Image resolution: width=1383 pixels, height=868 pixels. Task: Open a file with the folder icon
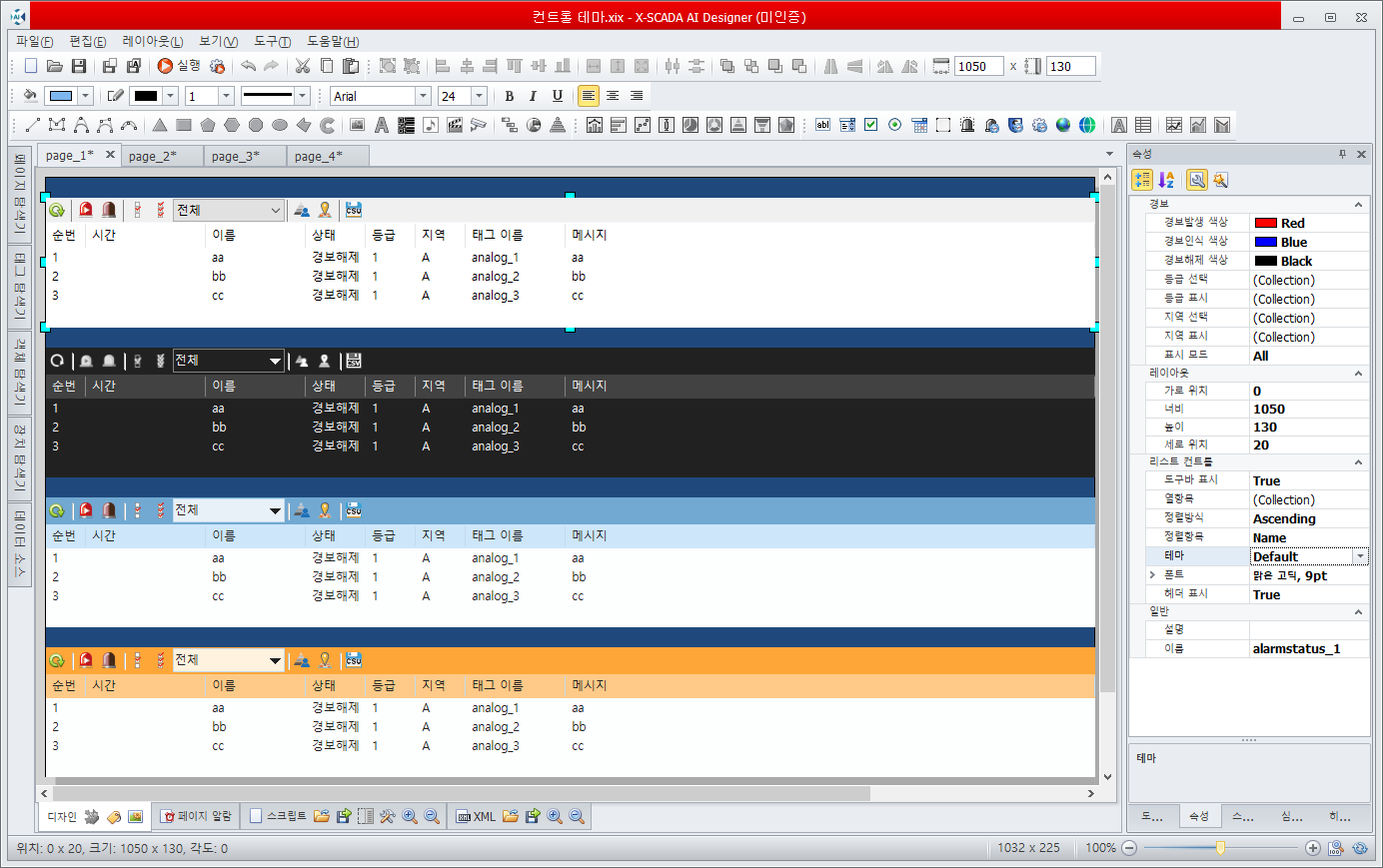point(55,66)
